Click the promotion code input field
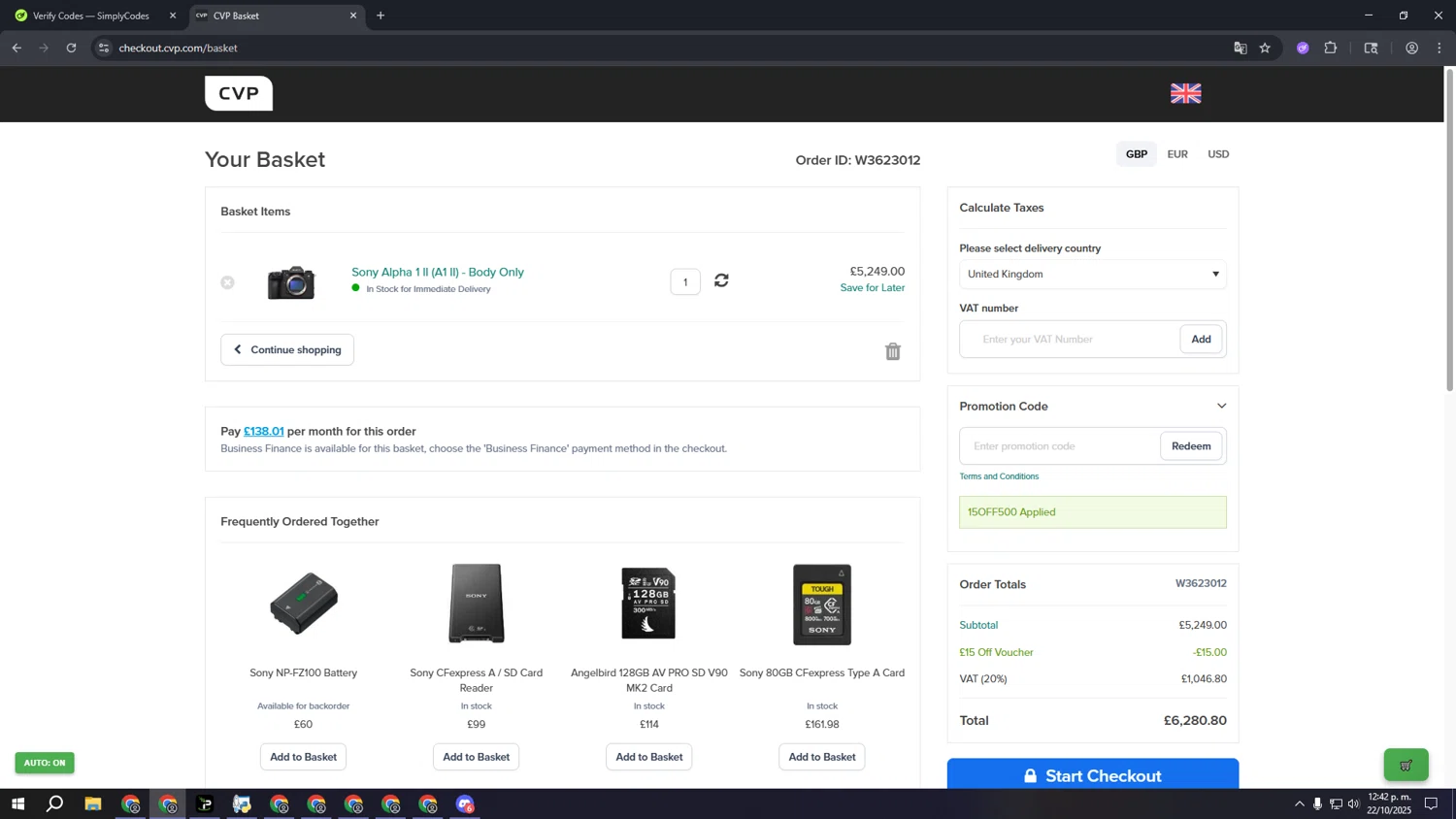Screen dimensions: 1456x819 pyautogui.click(x=1060, y=446)
